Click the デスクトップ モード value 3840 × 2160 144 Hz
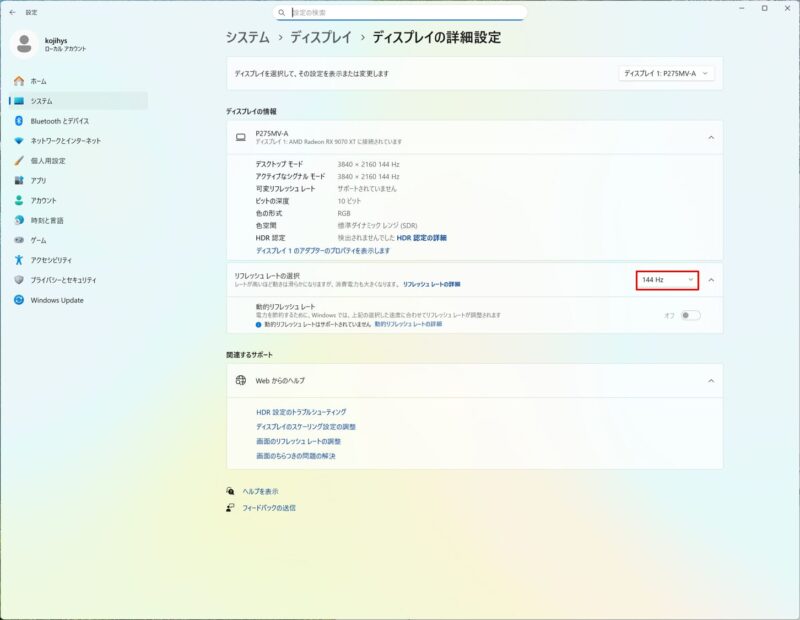The width and height of the screenshot is (800, 620). click(x=368, y=164)
